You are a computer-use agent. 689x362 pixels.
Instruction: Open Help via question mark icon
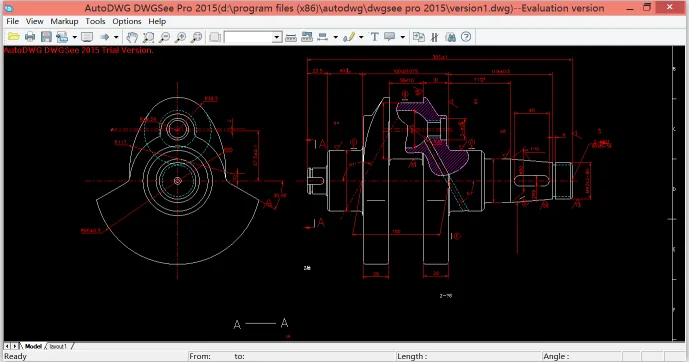click(x=466, y=37)
